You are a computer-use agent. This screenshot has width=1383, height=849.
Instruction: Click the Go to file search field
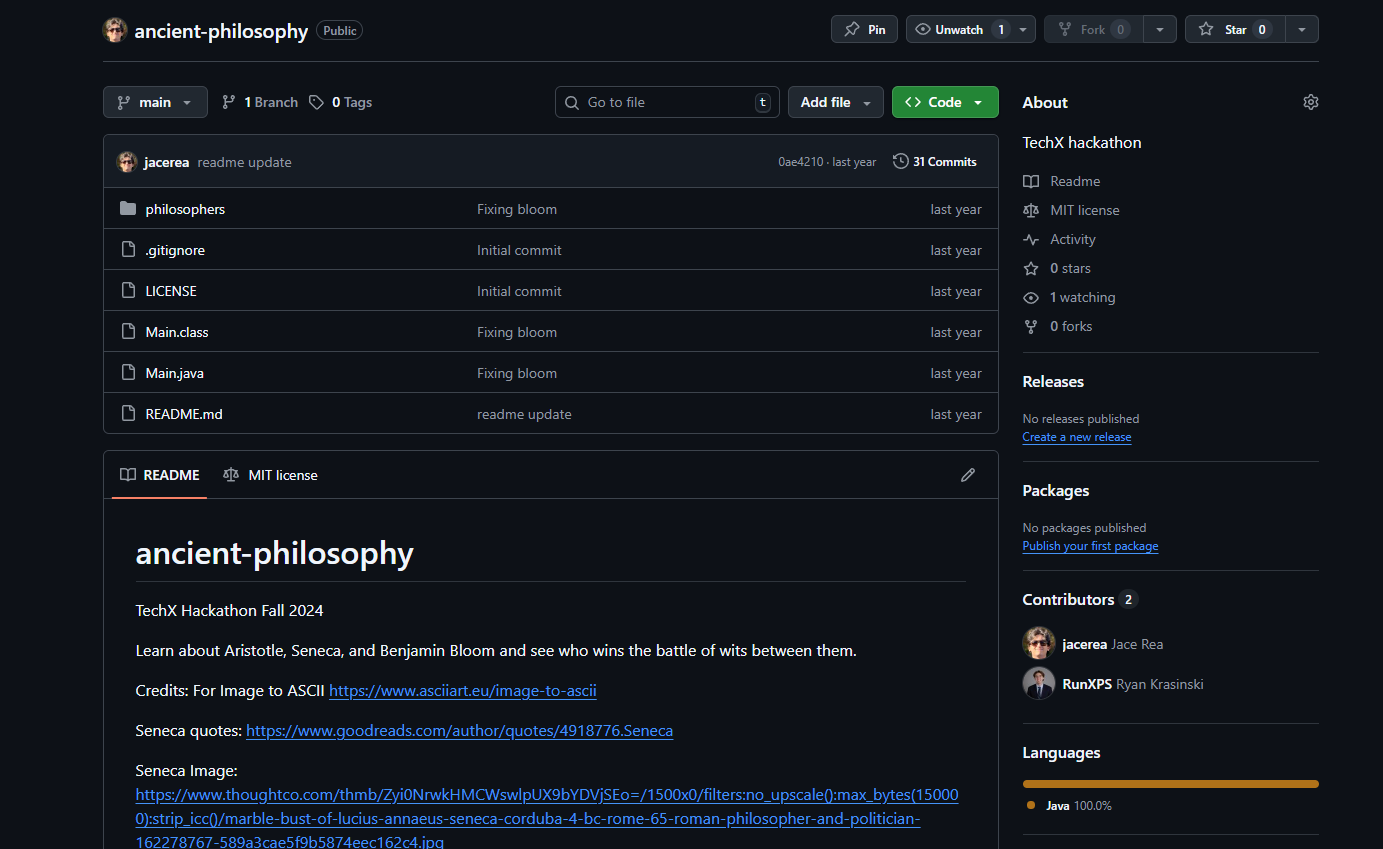666,102
